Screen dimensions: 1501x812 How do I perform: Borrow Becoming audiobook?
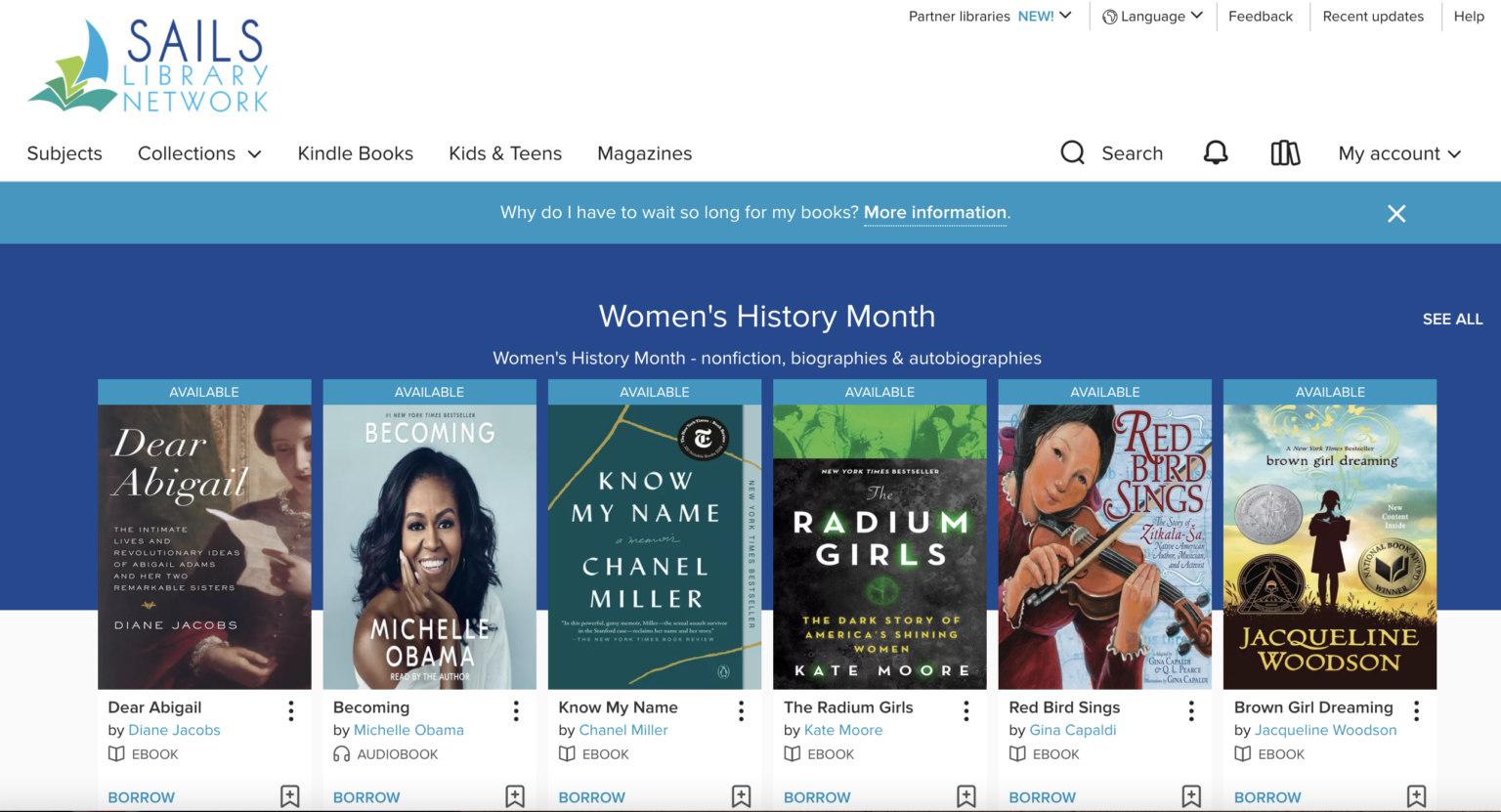click(366, 797)
